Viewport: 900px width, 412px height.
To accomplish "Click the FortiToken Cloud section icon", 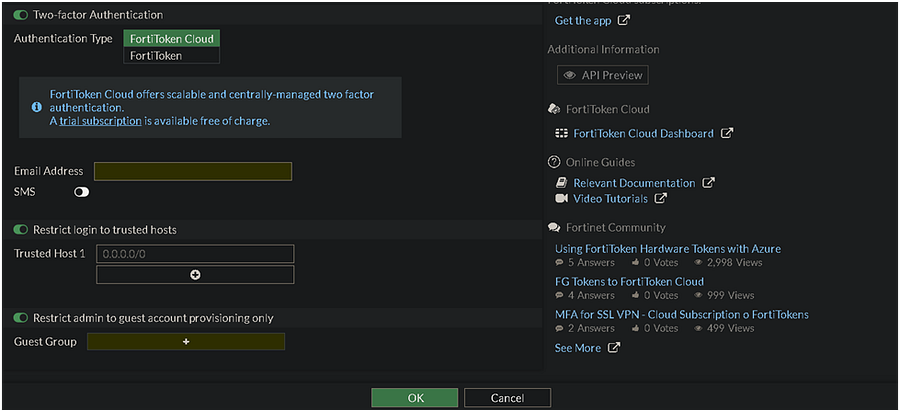I will tap(554, 109).
